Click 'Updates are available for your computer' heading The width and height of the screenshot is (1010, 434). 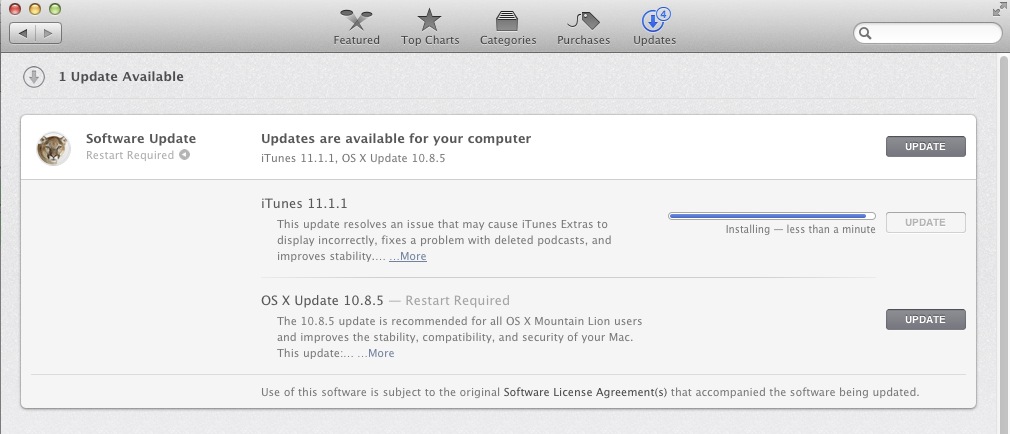[x=396, y=138]
